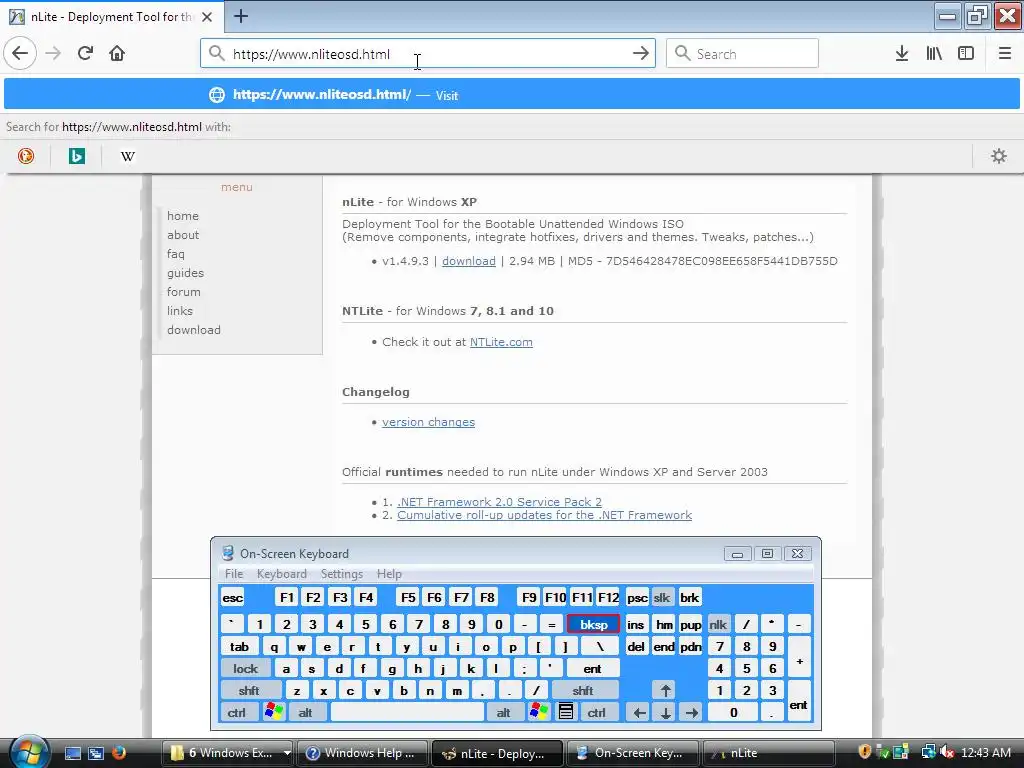Click the volume muted tray icon

(x=946, y=752)
